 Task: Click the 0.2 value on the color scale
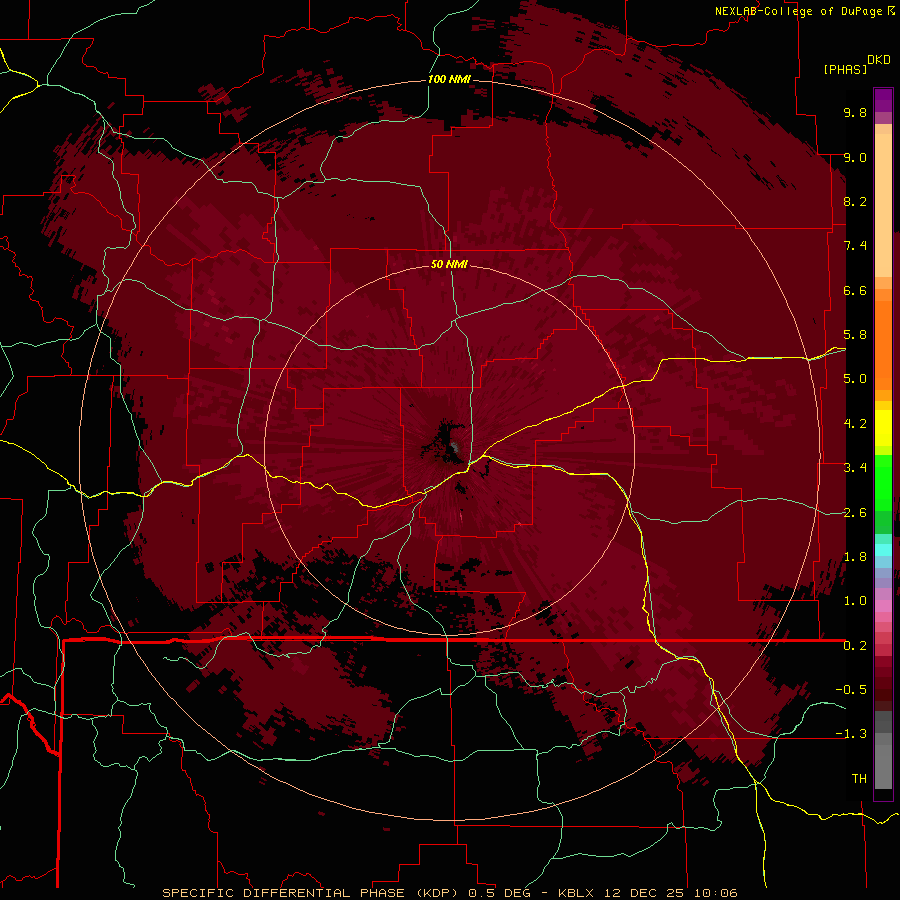pos(855,646)
